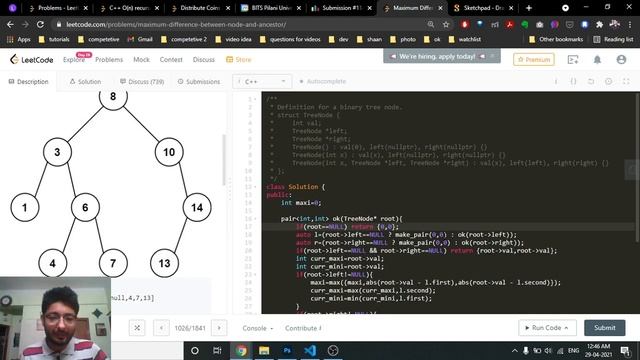Go to the Problems page
This screenshot has width=640, height=360.
[x=109, y=60]
